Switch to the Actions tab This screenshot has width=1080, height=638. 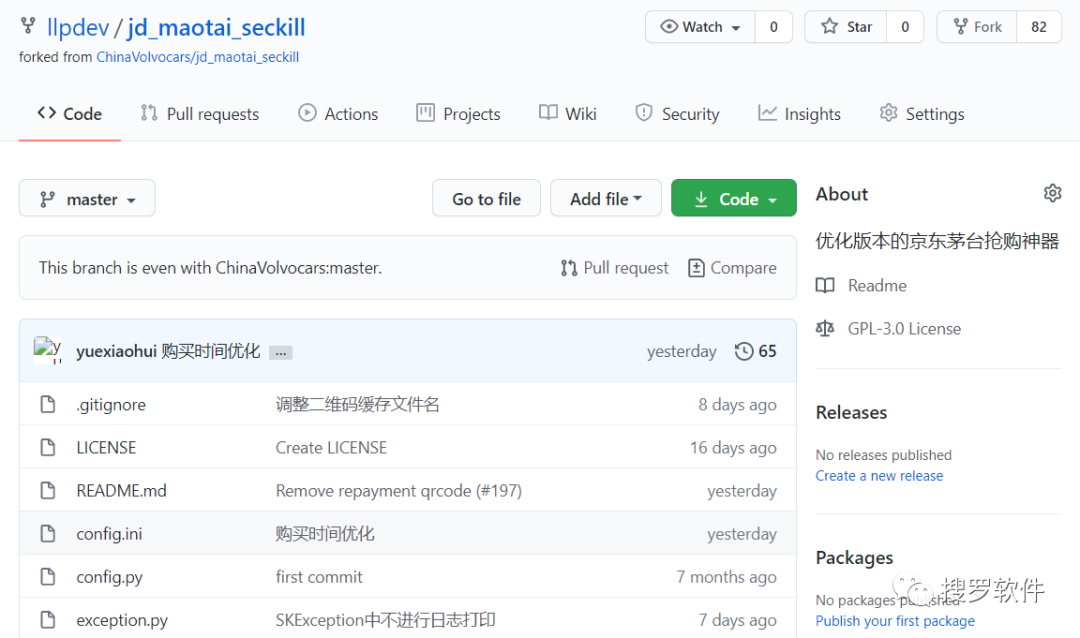tap(338, 114)
